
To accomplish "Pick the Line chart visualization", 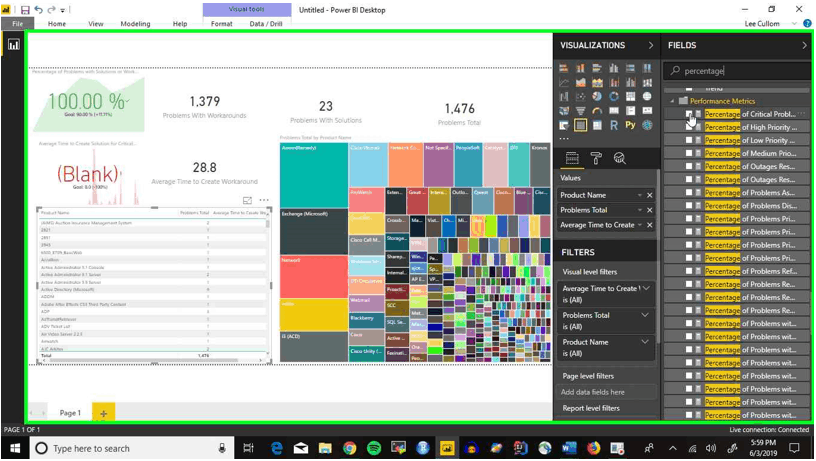I will click(564, 82).
